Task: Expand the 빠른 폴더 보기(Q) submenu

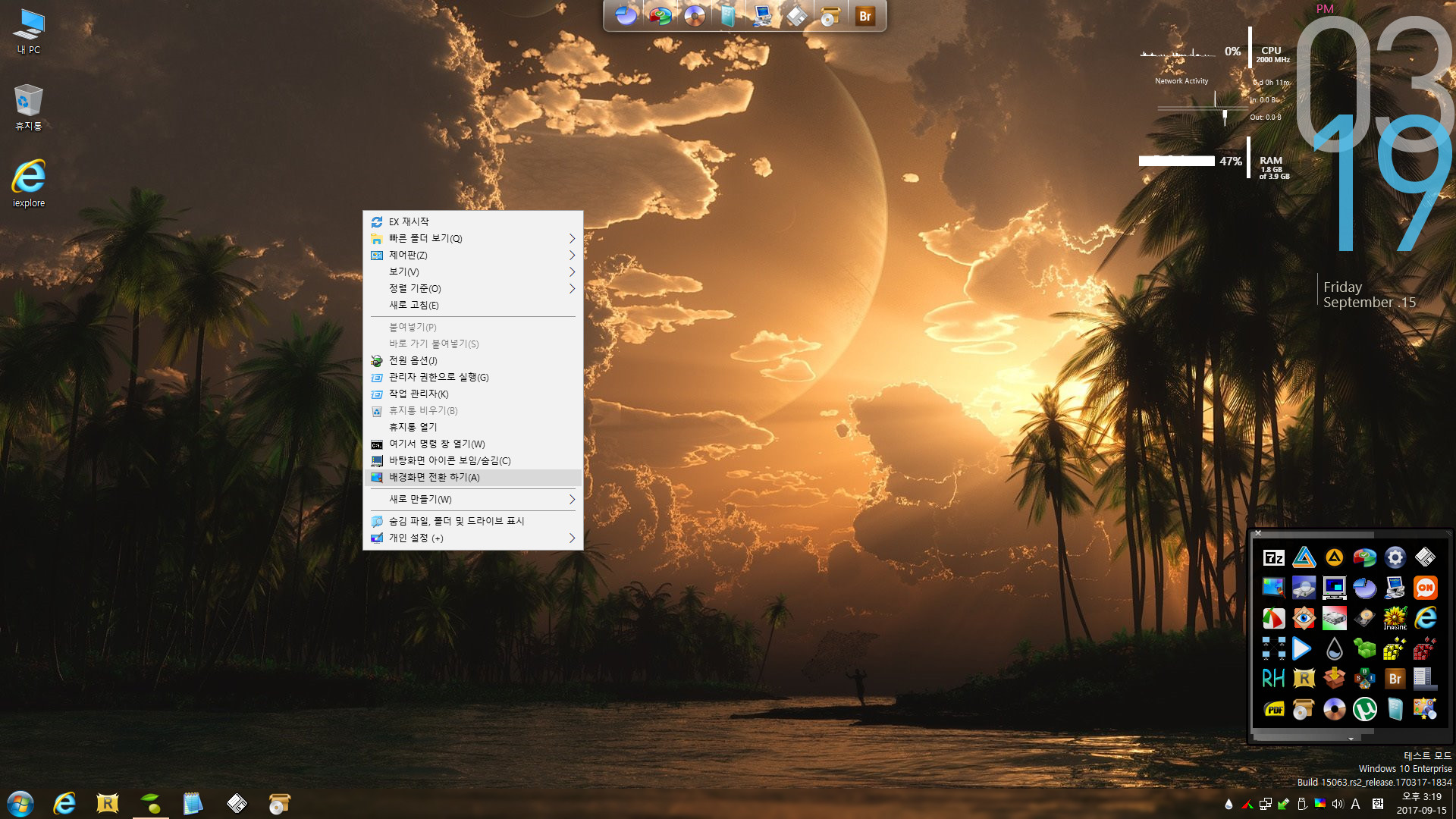Action: click(x=473, y=238)
